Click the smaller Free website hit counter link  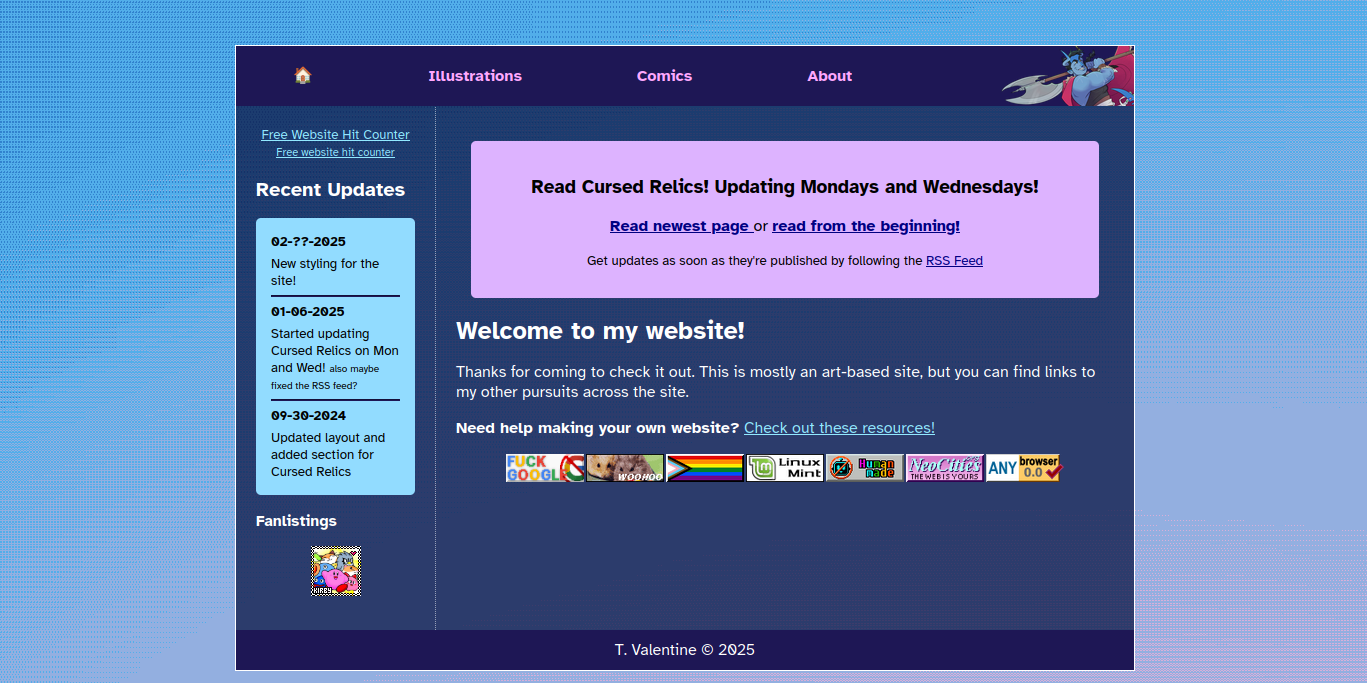pyautogui.click(x=335, y=153)
